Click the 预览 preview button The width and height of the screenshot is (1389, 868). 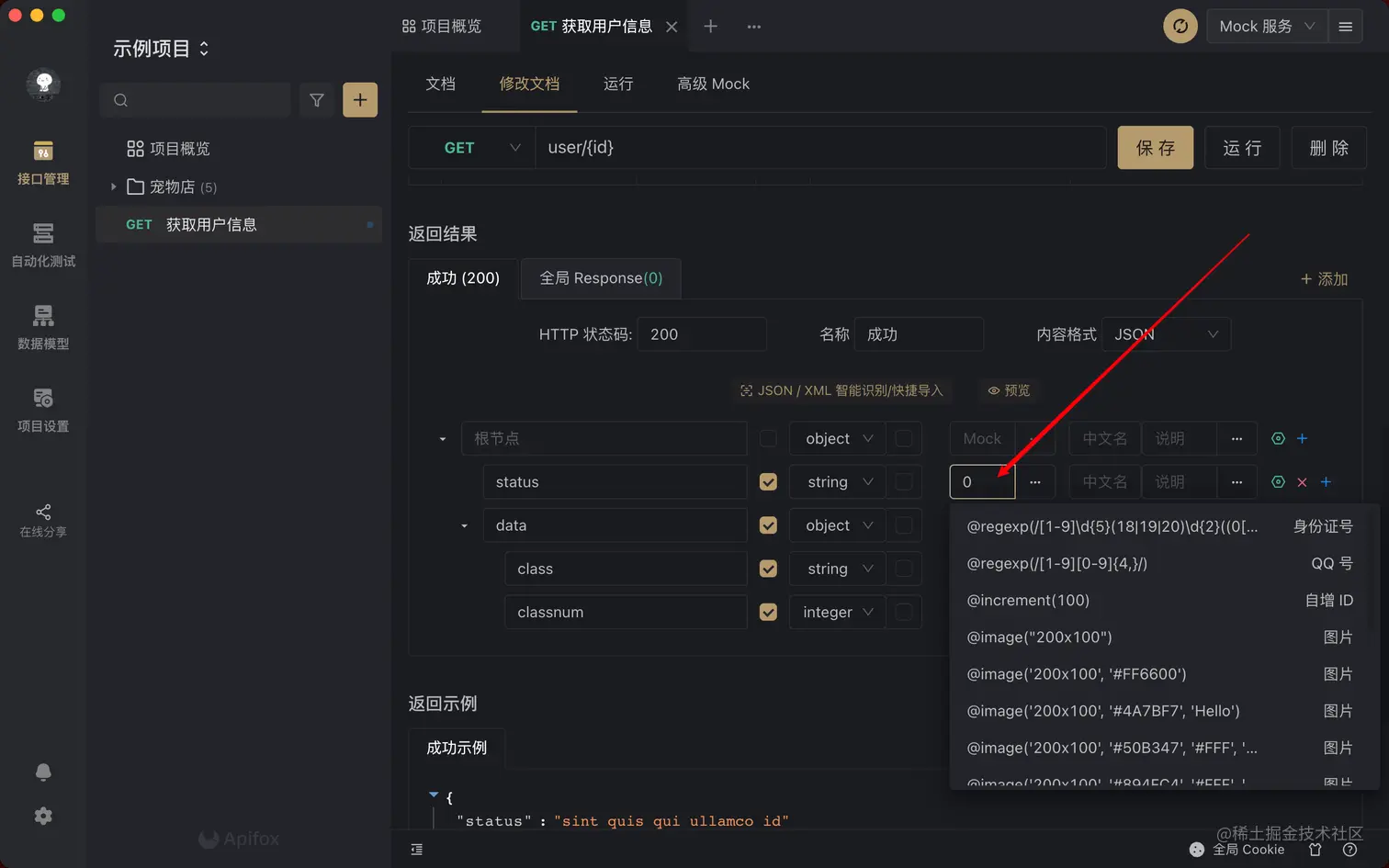pyautogui.click(x=1009, y=390)
